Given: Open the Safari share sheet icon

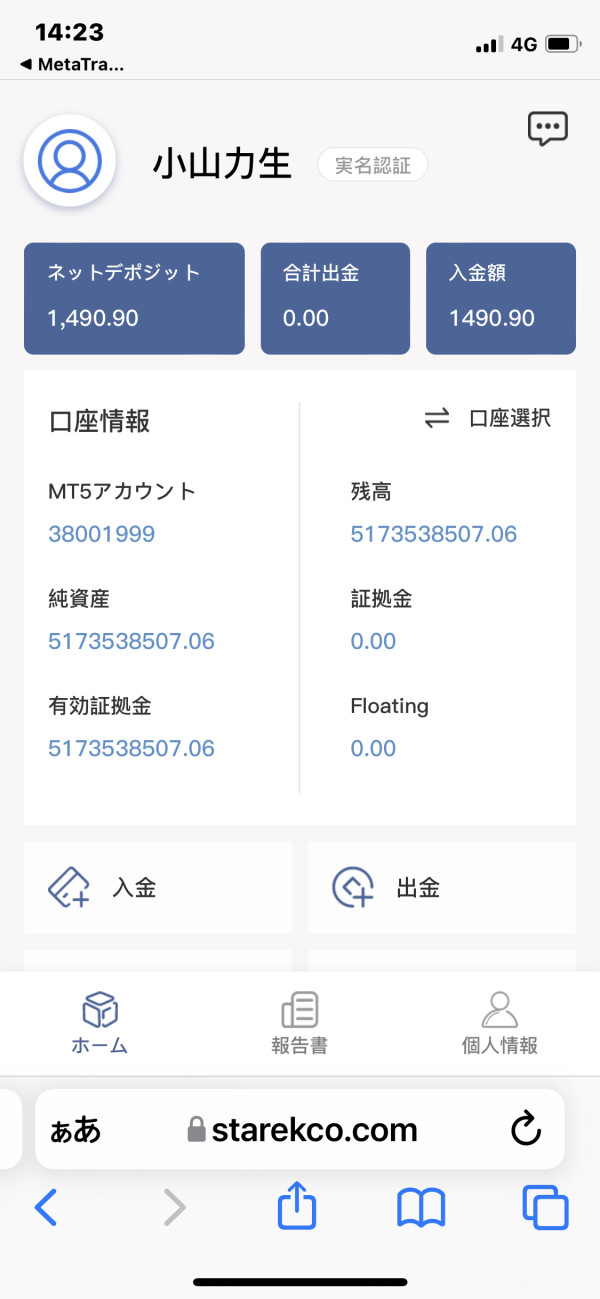Looking at the screenshot, I should click(297, 1209).
